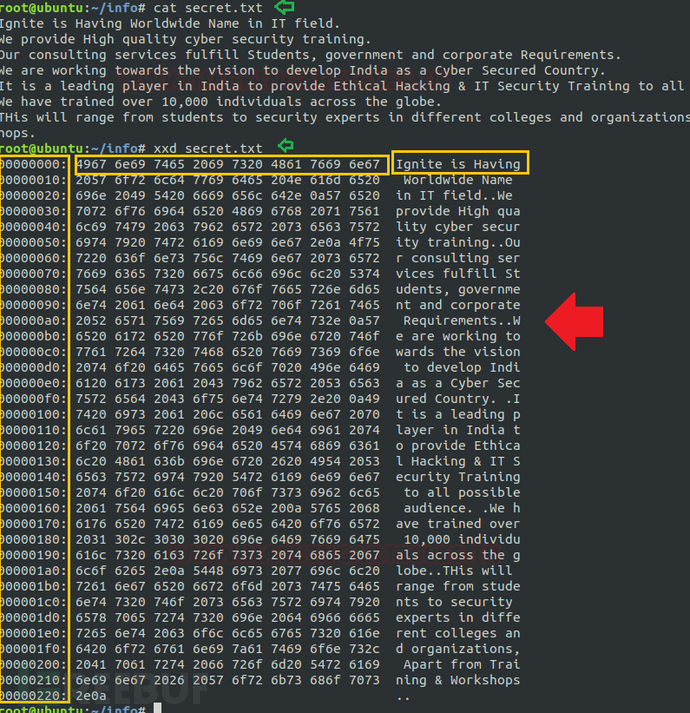Viewport: 690px width, 713px height.
Task: Click hex word 4954
Action: pyautogui.click(x=325, y=461)
